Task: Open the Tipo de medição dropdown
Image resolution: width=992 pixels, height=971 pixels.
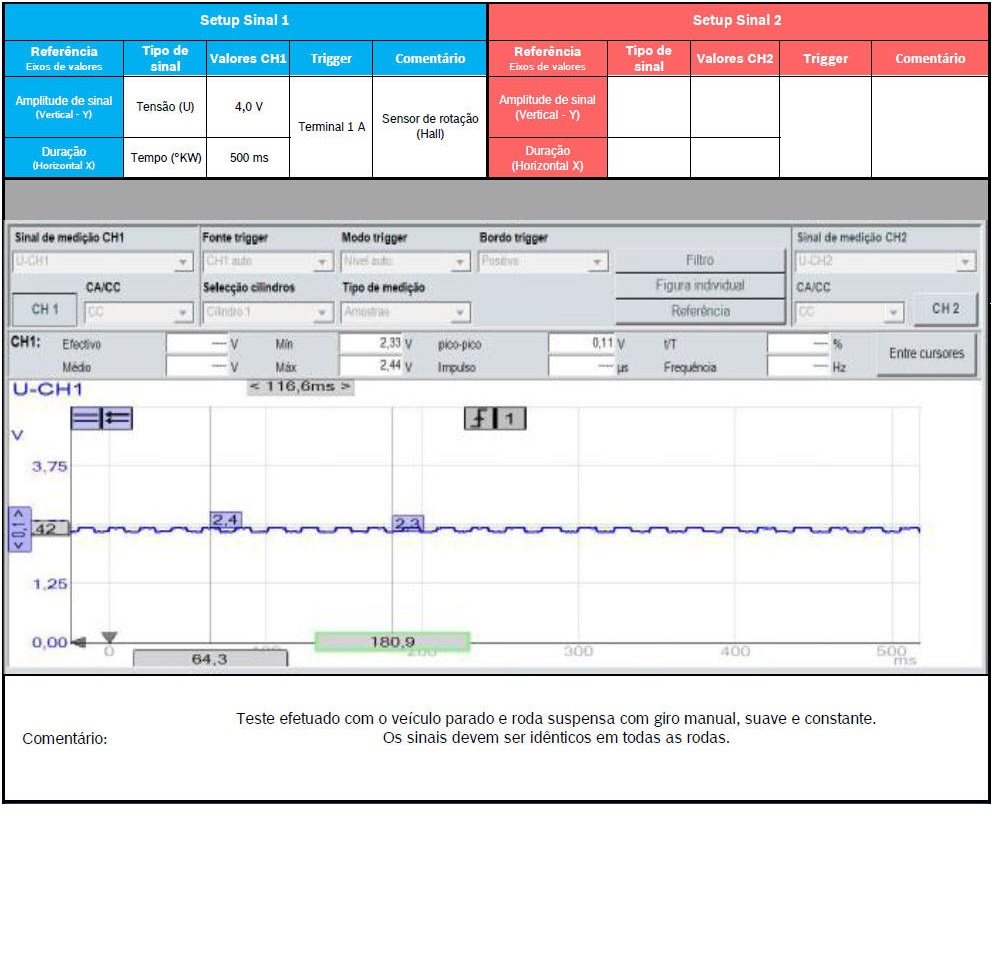Action: (x=460, y=313)
